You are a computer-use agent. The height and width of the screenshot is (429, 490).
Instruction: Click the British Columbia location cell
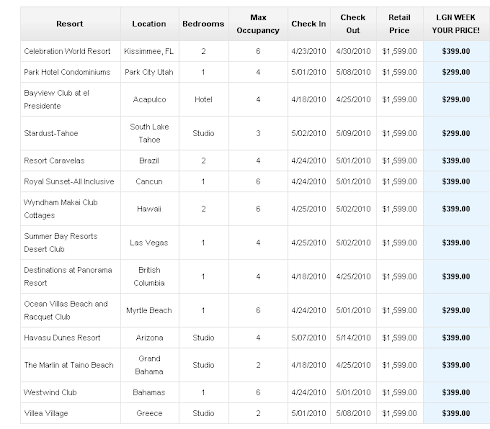149,277
